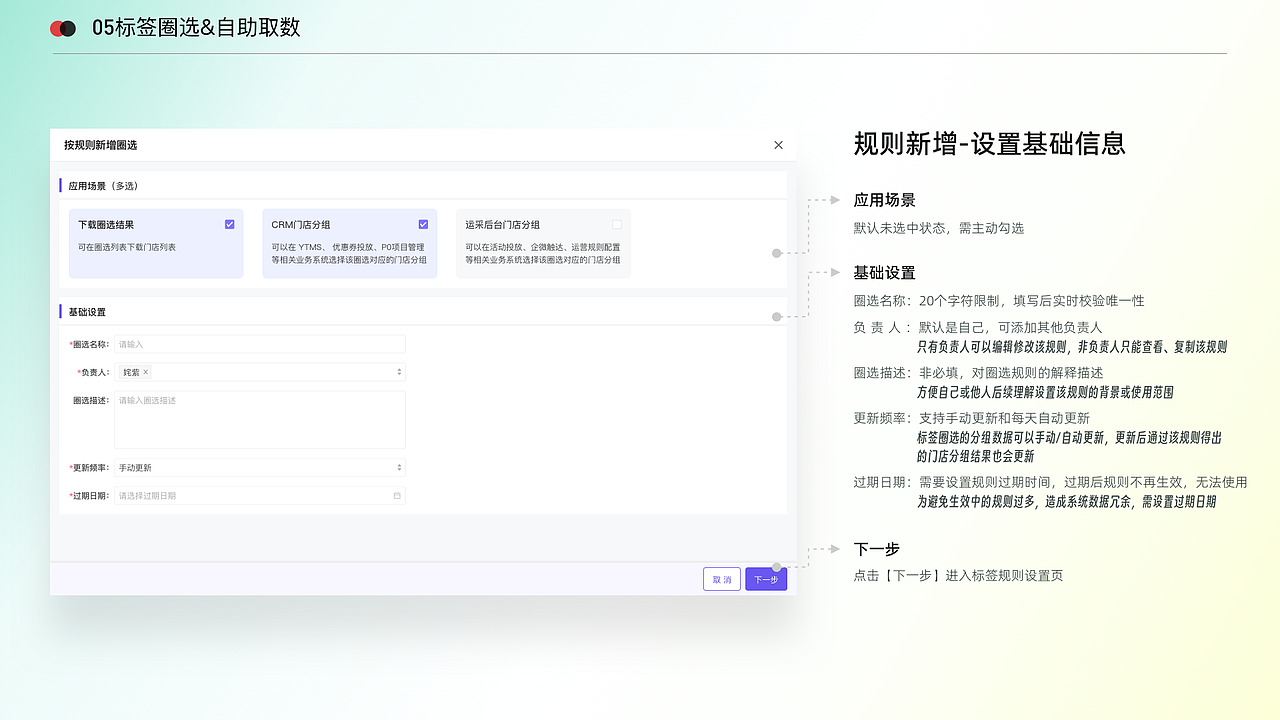Image resolution: width=1280 pixels, height=720 pixels.
Task: Click the 下一步 heading in the notes
Action: pyautogui.click(x=876, y=549)
